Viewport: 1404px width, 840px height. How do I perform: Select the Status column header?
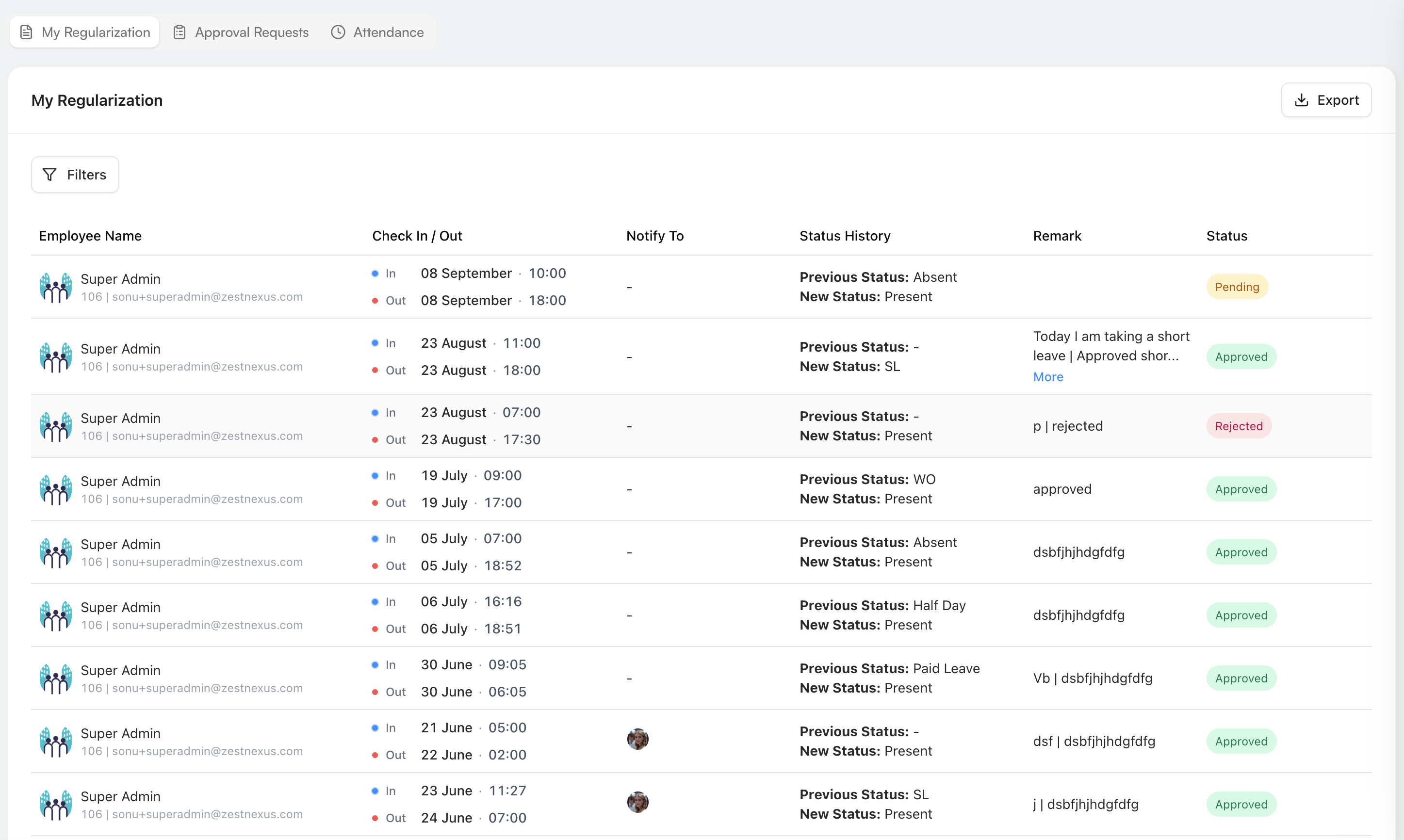coord(1226,236)
